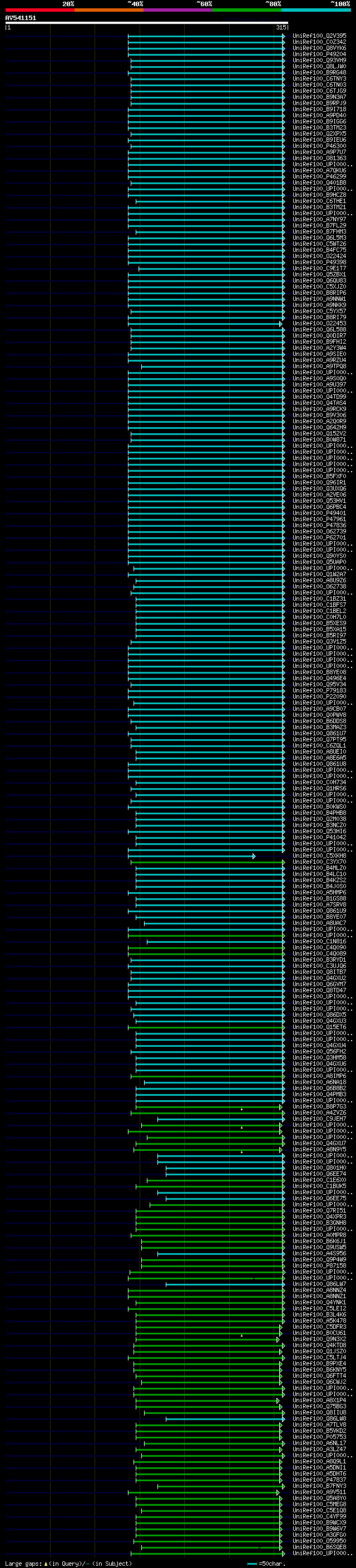Click hit label UniRef100_Q81363

319,159
